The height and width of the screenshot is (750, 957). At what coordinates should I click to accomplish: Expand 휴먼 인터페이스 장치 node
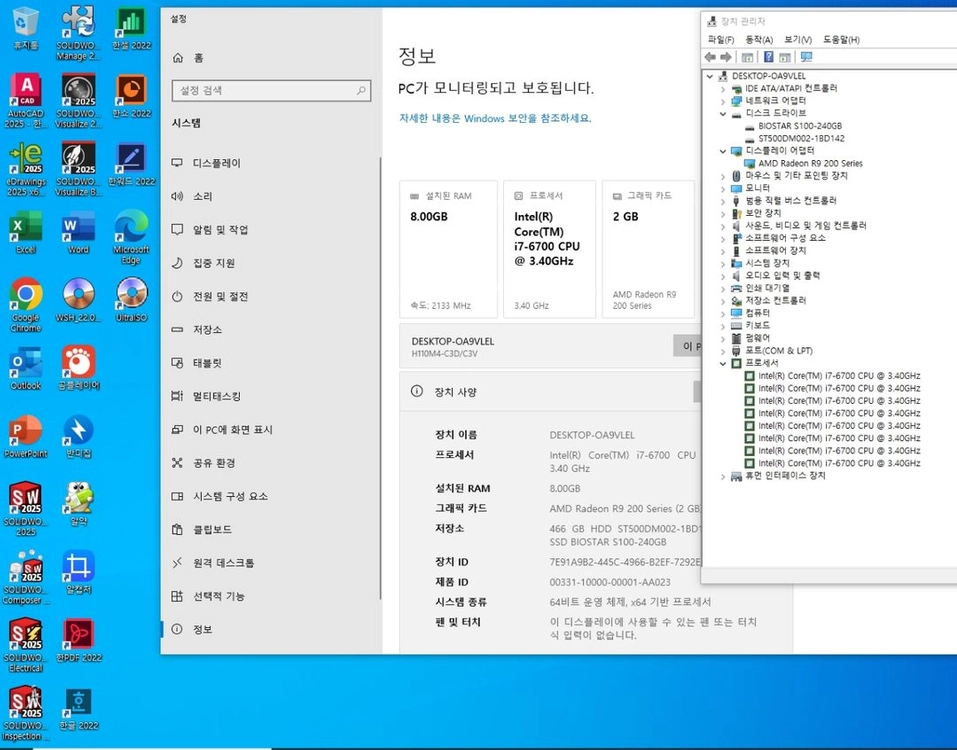[723, 476]
